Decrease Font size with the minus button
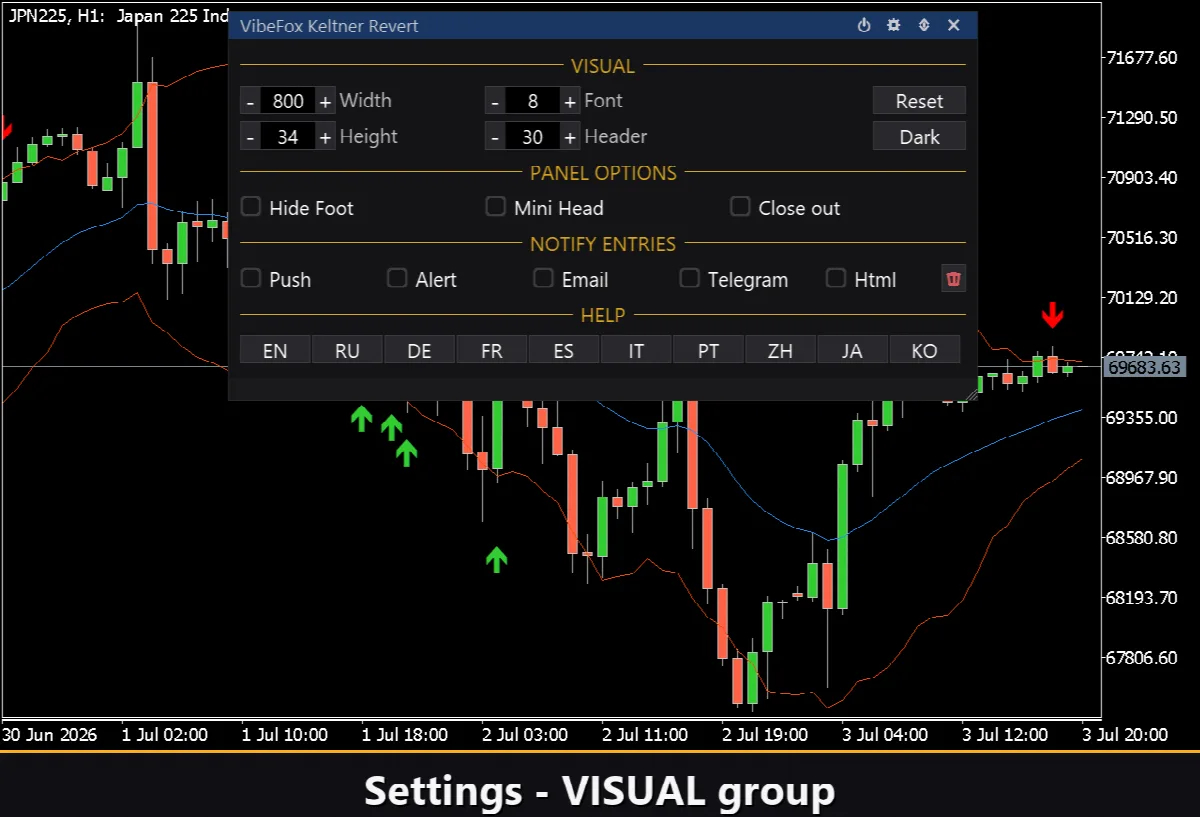 494,101
